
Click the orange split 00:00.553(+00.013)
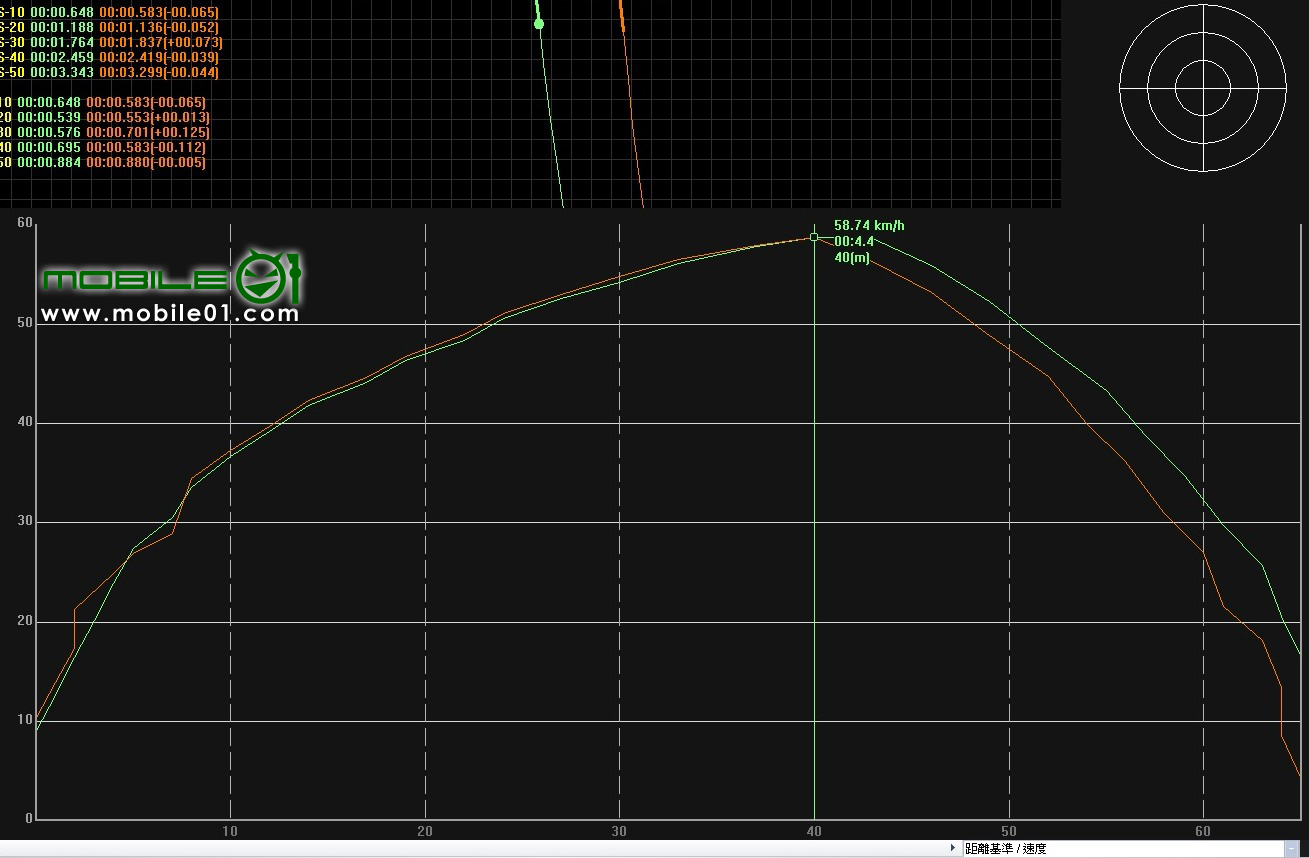148,117
